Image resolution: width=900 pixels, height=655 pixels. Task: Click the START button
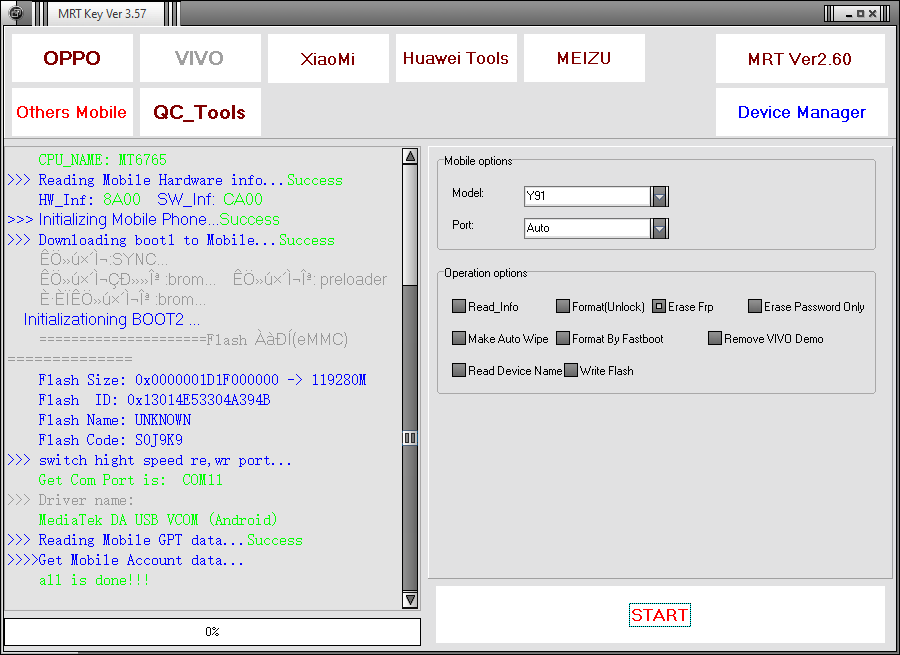point(660,615)
